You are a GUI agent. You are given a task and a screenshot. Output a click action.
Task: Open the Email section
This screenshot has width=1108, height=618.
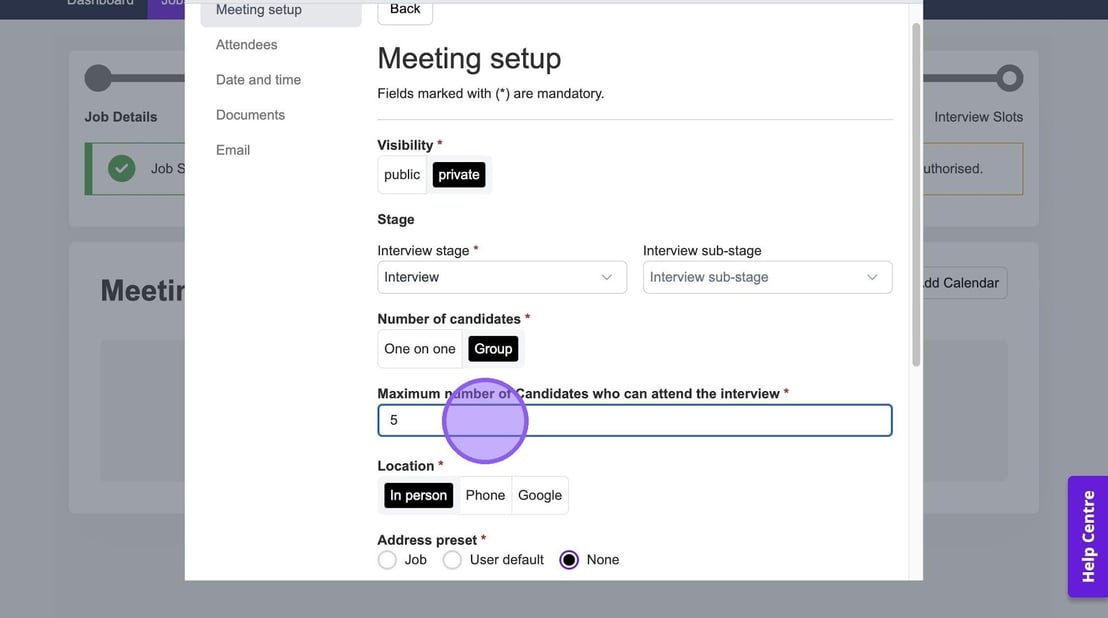[x=233, y=150]
